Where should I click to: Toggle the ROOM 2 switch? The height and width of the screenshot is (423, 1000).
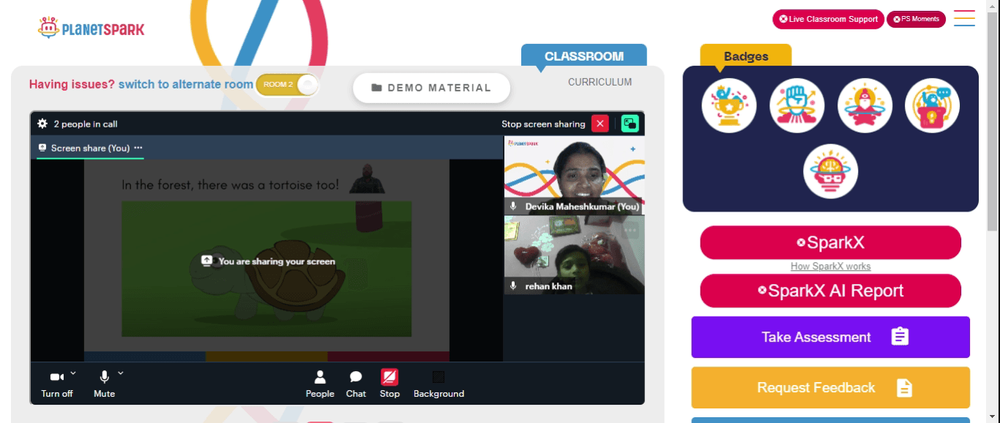[286, 85]
